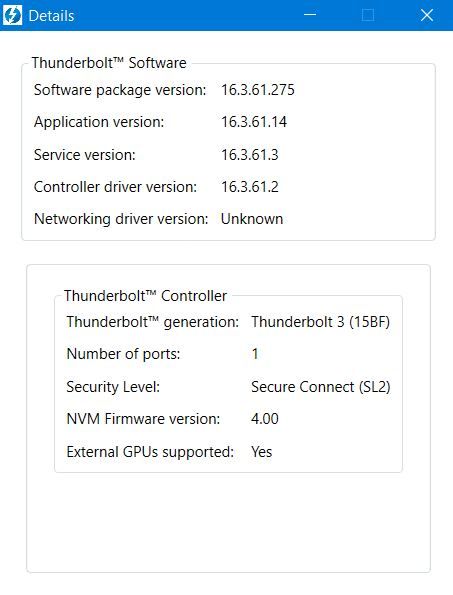Click the Details title text
This screenshot has height=595, width=453.
[51, 16]
